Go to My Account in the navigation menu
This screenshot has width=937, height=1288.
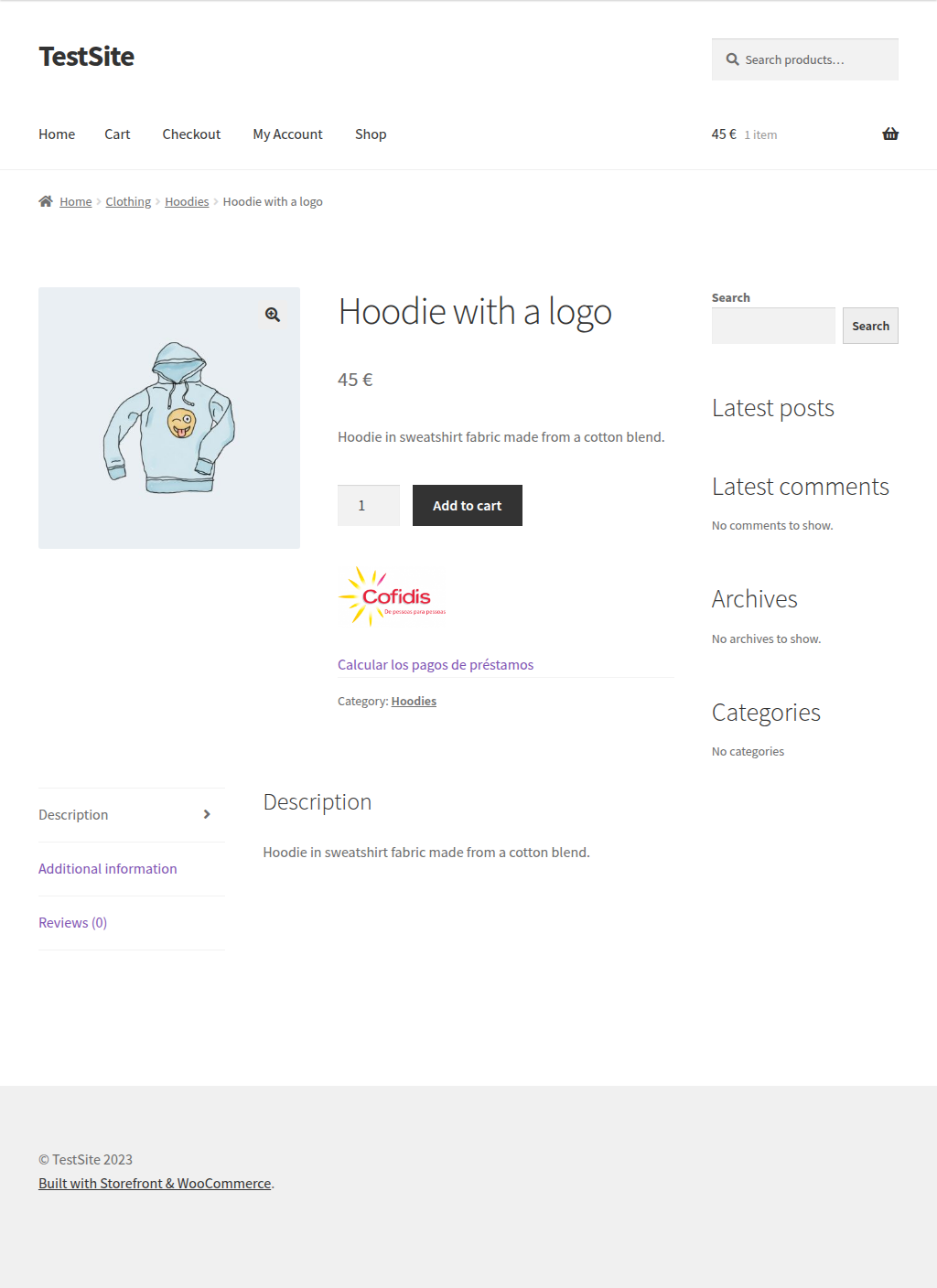(x=287, y=134)
